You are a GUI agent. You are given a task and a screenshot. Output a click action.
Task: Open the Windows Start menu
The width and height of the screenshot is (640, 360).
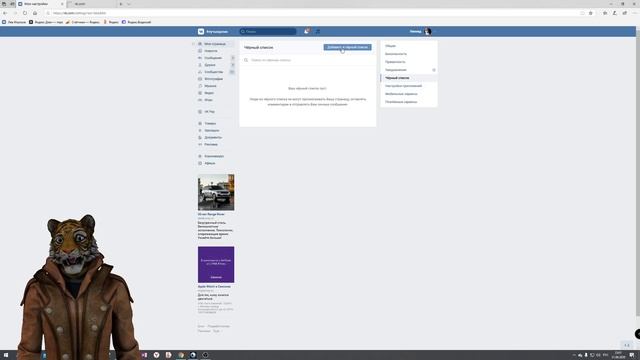coord(6,355)
